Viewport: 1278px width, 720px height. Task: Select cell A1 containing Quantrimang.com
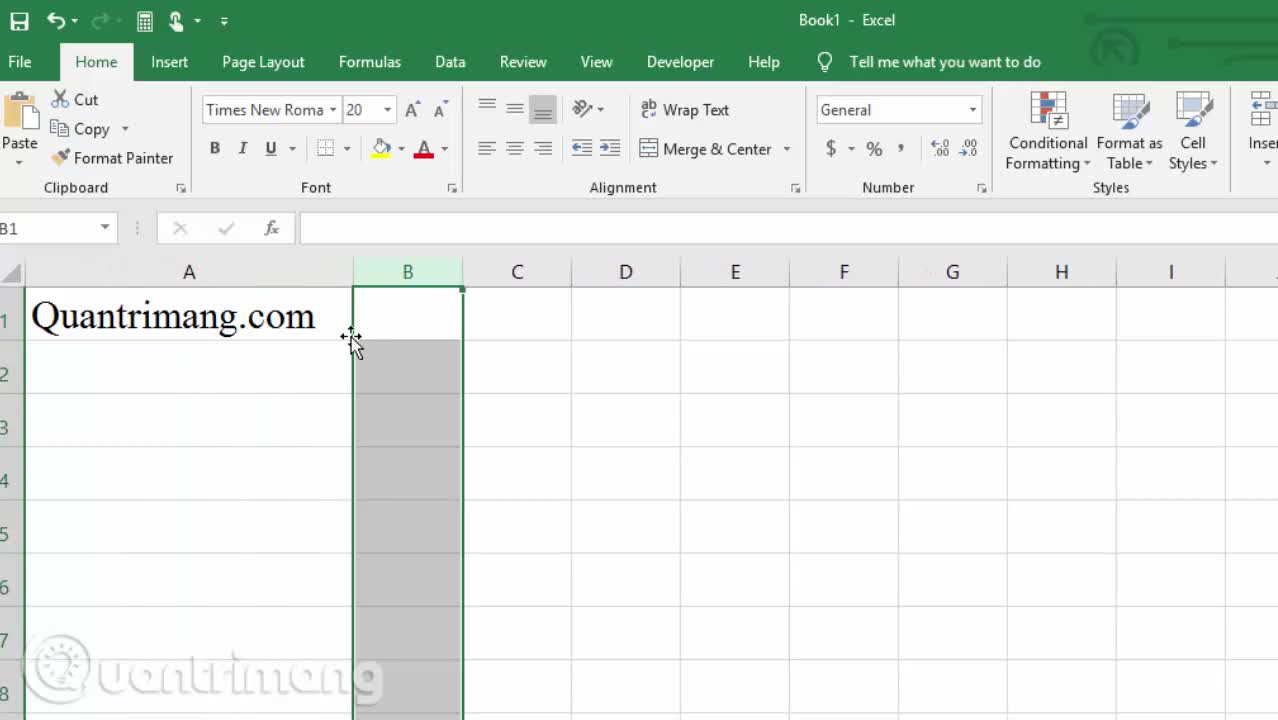pyautogui.click(x=188, y=314)
